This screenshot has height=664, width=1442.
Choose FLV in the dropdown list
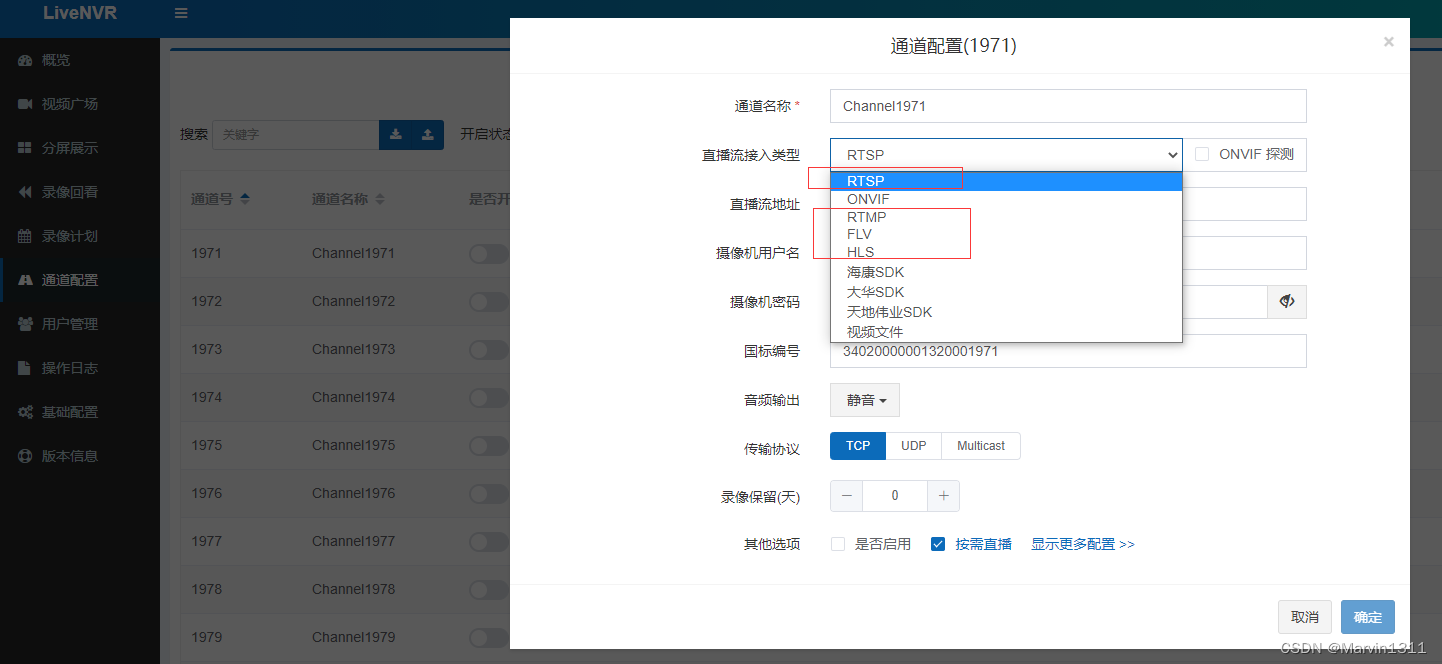(1006, 234)
